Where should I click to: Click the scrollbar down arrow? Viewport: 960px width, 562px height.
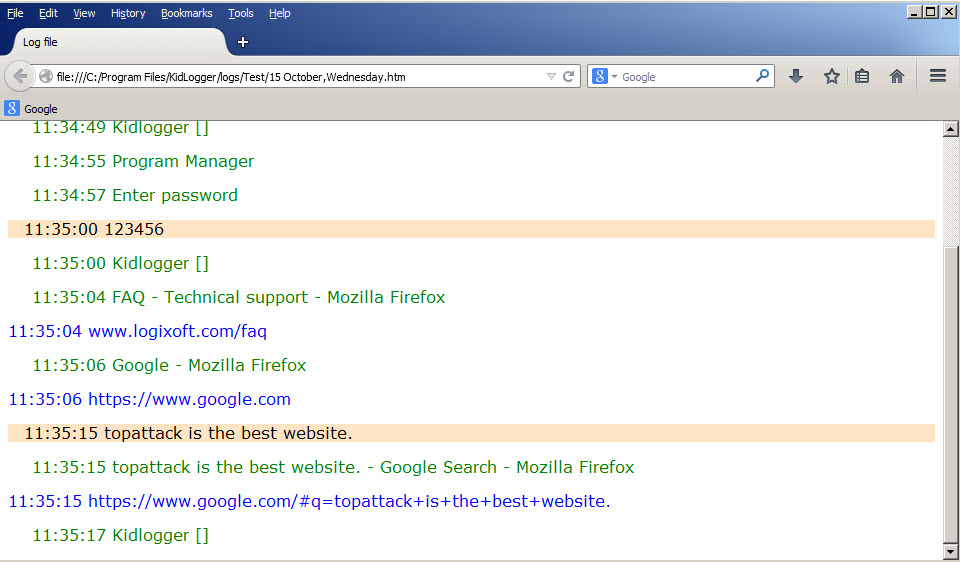(950, 551)
